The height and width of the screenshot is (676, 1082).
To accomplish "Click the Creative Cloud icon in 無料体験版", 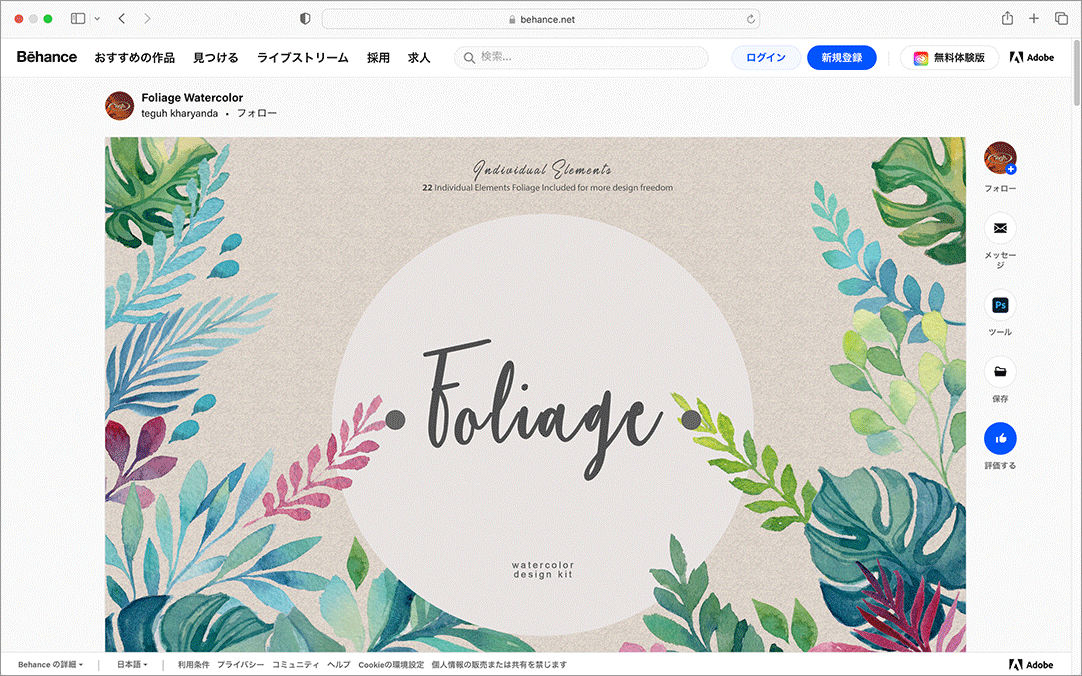I will (921, 59).
